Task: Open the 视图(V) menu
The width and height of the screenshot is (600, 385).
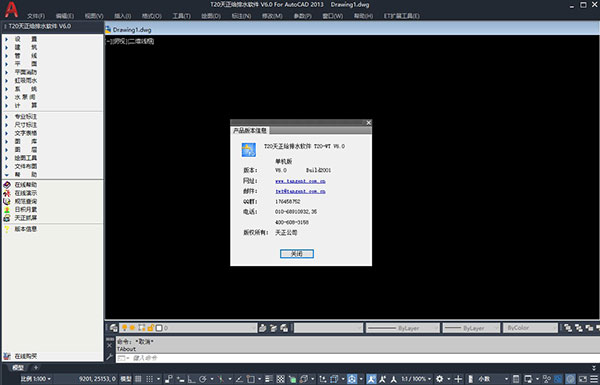Action: 94,16
